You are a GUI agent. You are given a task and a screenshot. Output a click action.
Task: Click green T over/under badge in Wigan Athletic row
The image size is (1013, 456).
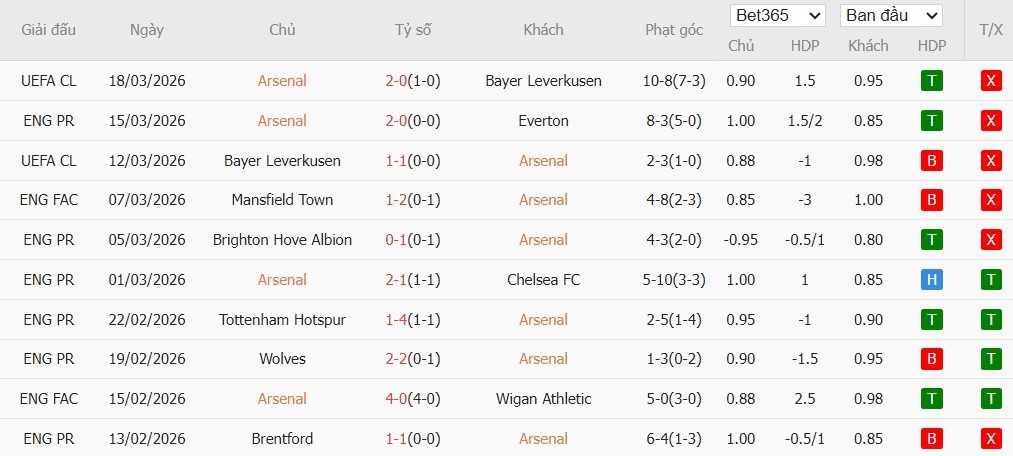click(x=991, y=399)
